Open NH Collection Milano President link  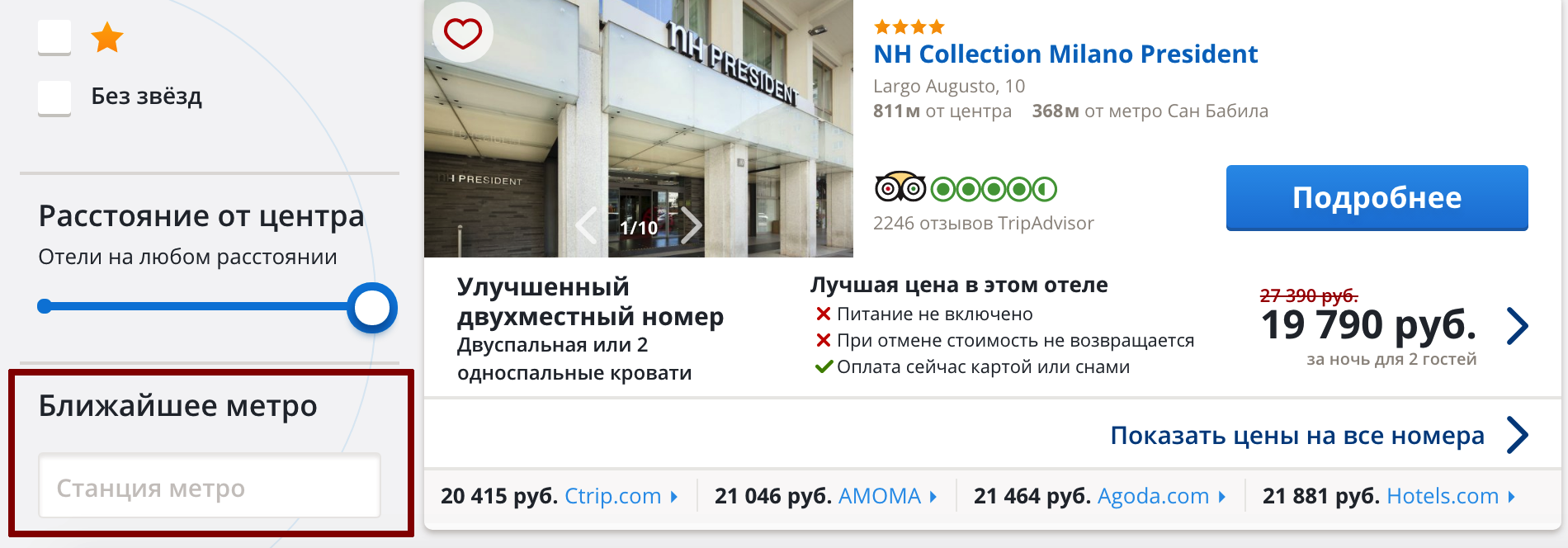pos(1065,54)
